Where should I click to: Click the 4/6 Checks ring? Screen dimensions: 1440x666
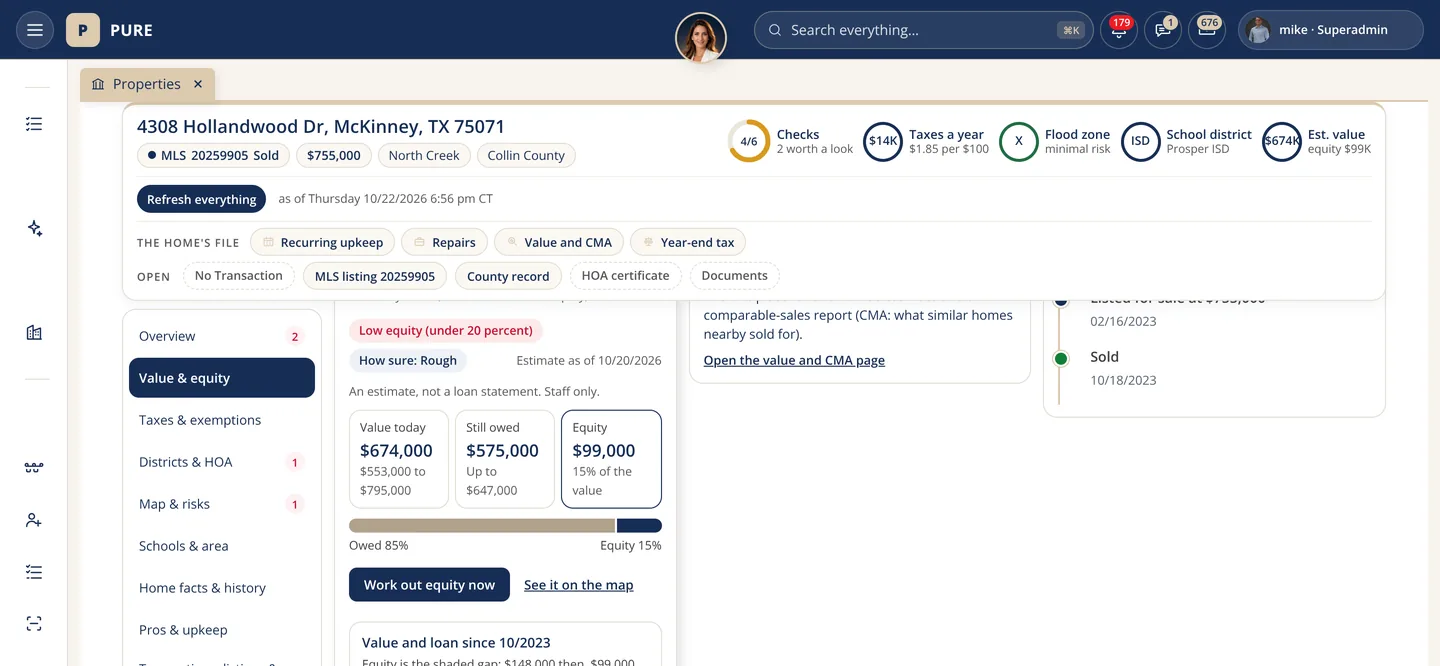point(749,141)
